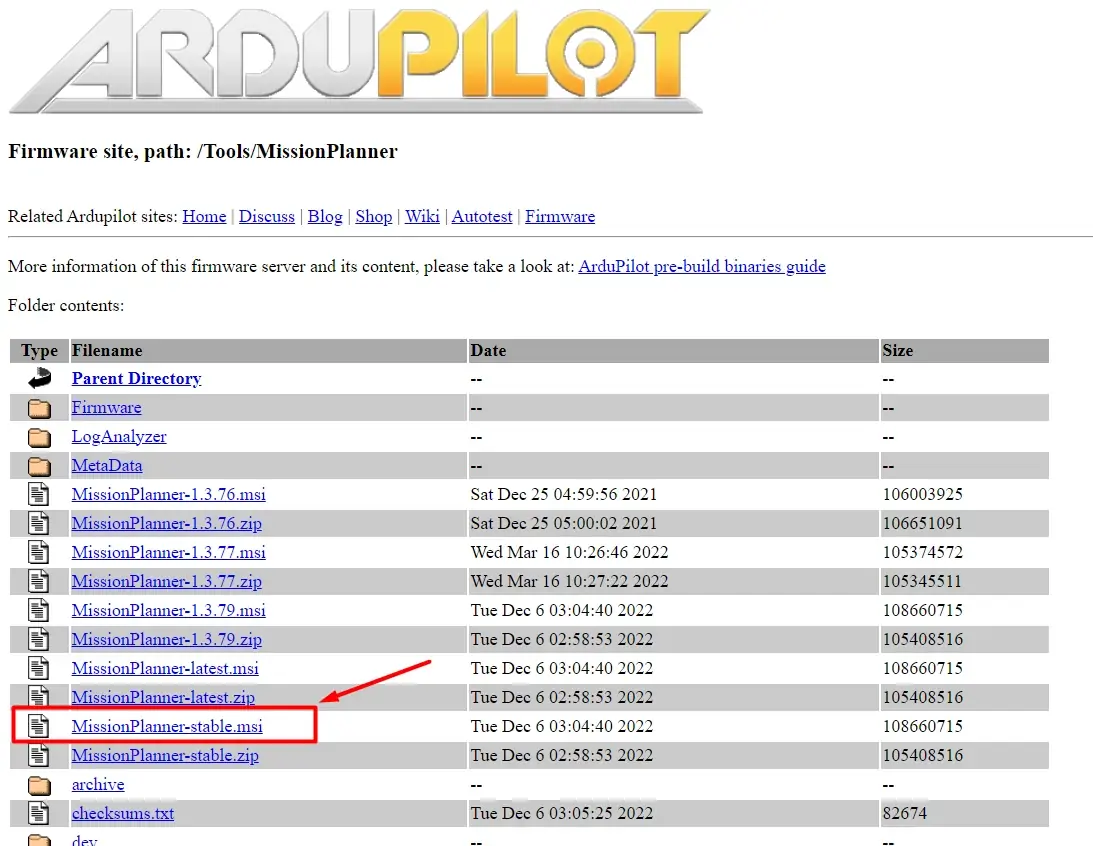This screenshot has width=1093, height=846.
Task: Click the Folder contents label
Action: 66,305
